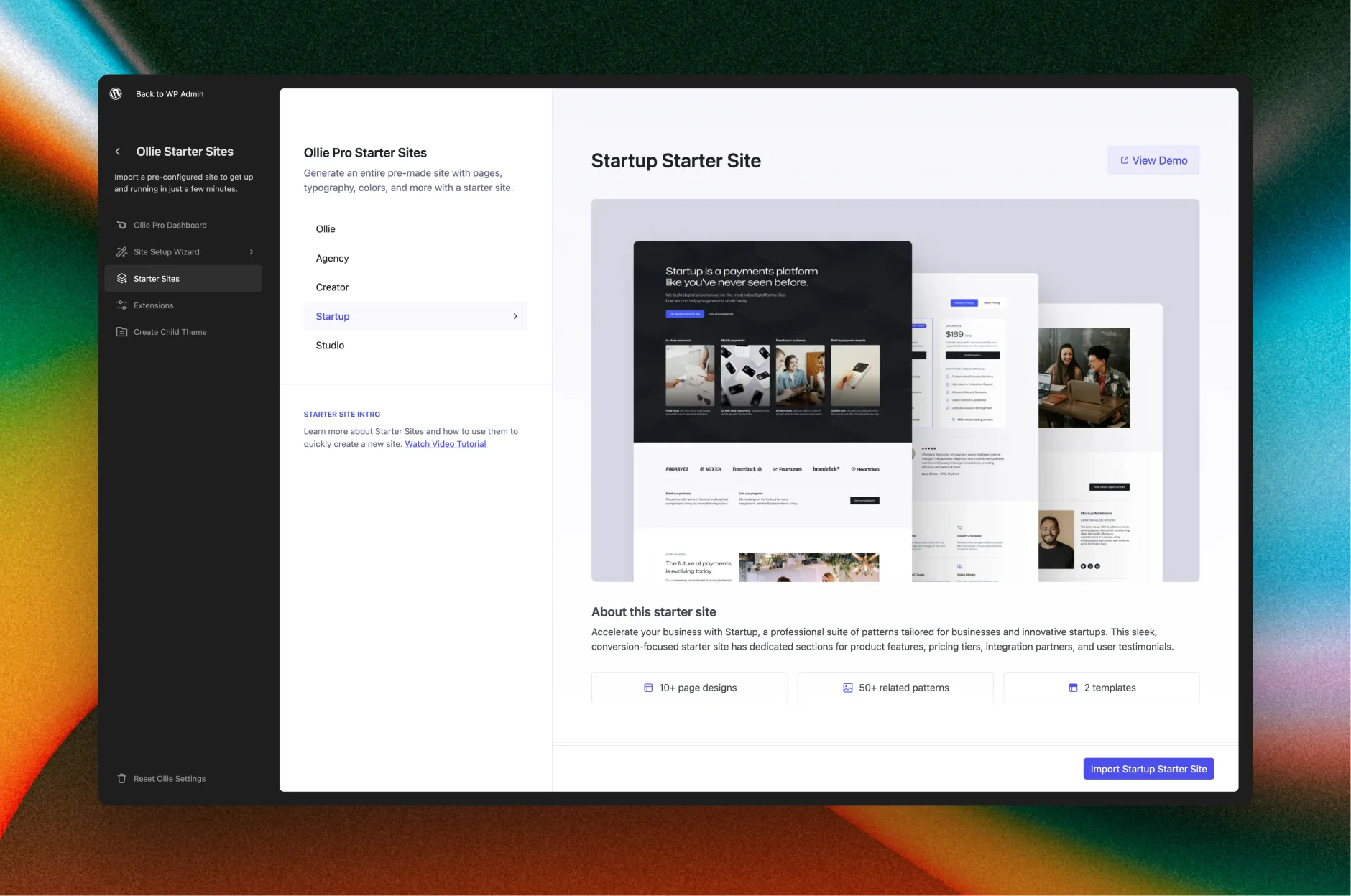Select the Ollie starter site
This screenshot has width=1351, height=896.
pyautogui.click(x=326, y=229)
